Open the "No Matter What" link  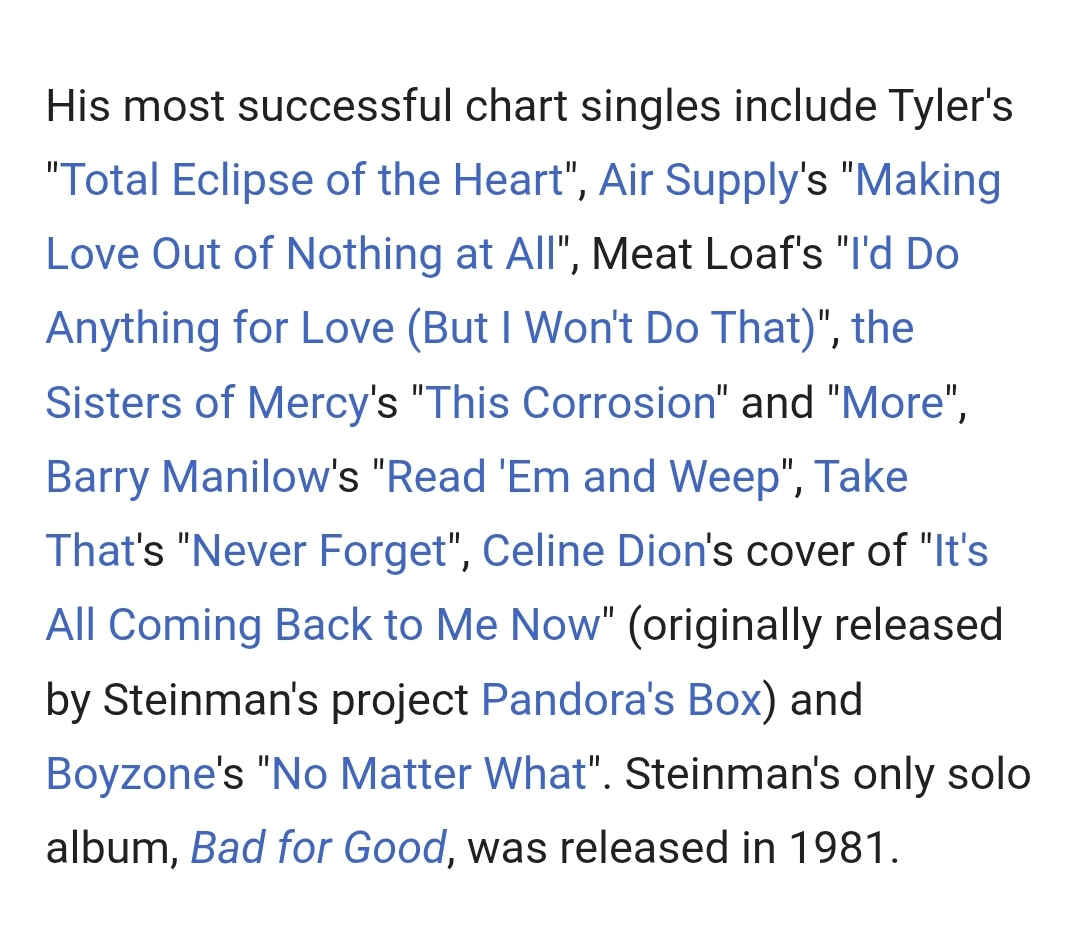pos(429,773)
